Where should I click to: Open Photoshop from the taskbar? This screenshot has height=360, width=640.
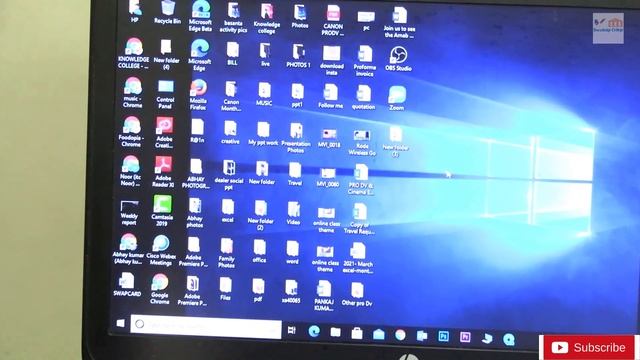click(443, 336)
